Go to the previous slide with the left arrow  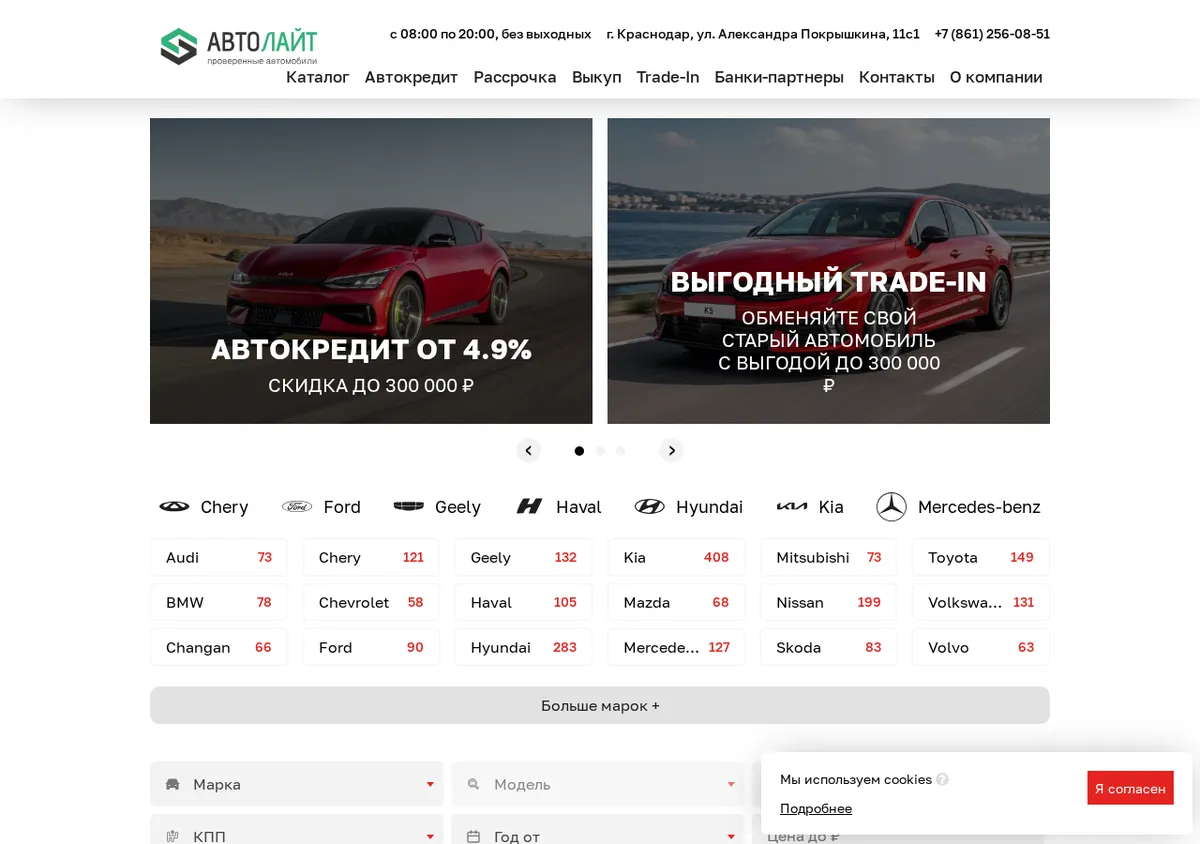529,450
